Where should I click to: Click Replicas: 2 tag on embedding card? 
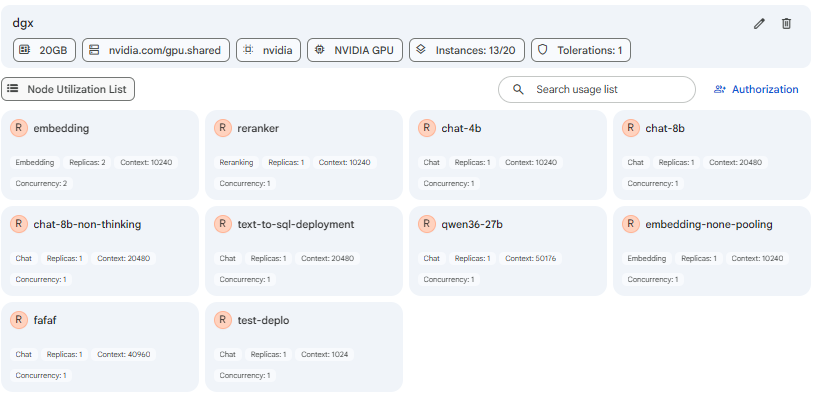[x=87, y=162]
